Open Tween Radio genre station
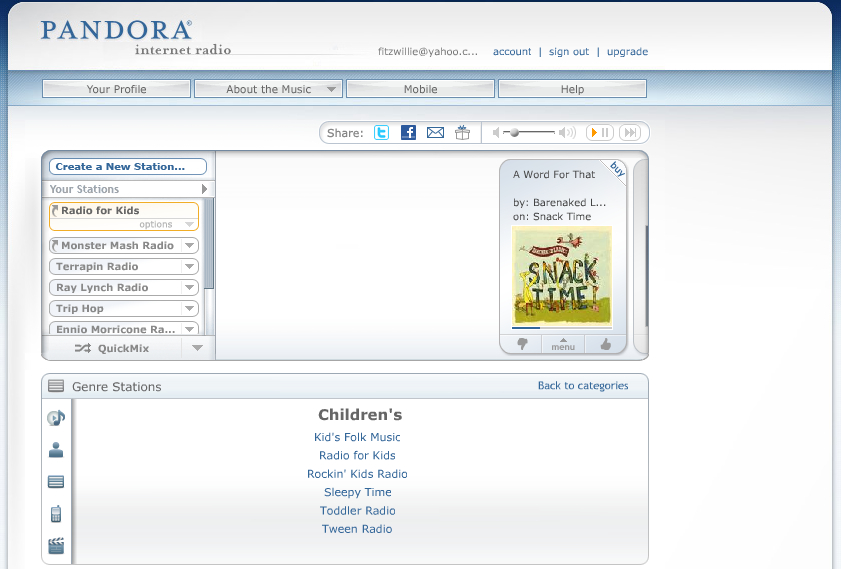This screenshot has width=841, height=569. (357, 529)
